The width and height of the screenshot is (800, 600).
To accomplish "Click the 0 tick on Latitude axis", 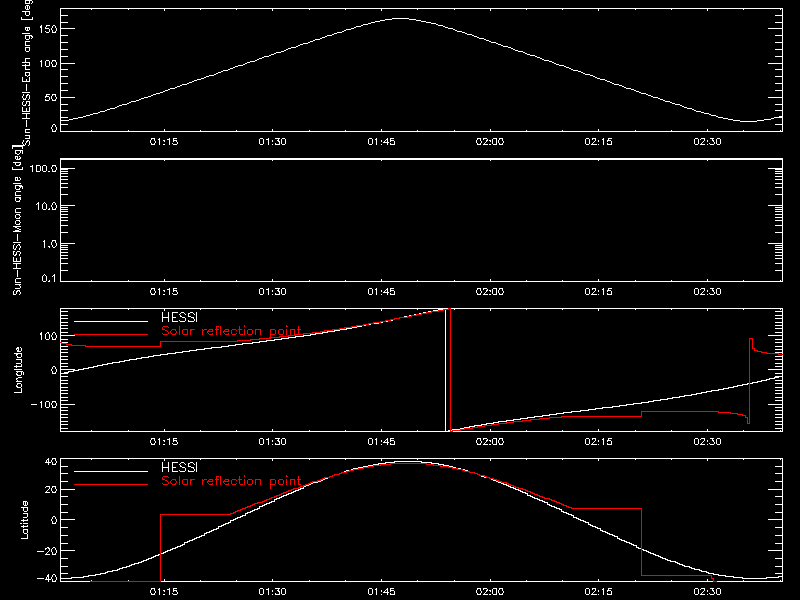I will 54,520.
